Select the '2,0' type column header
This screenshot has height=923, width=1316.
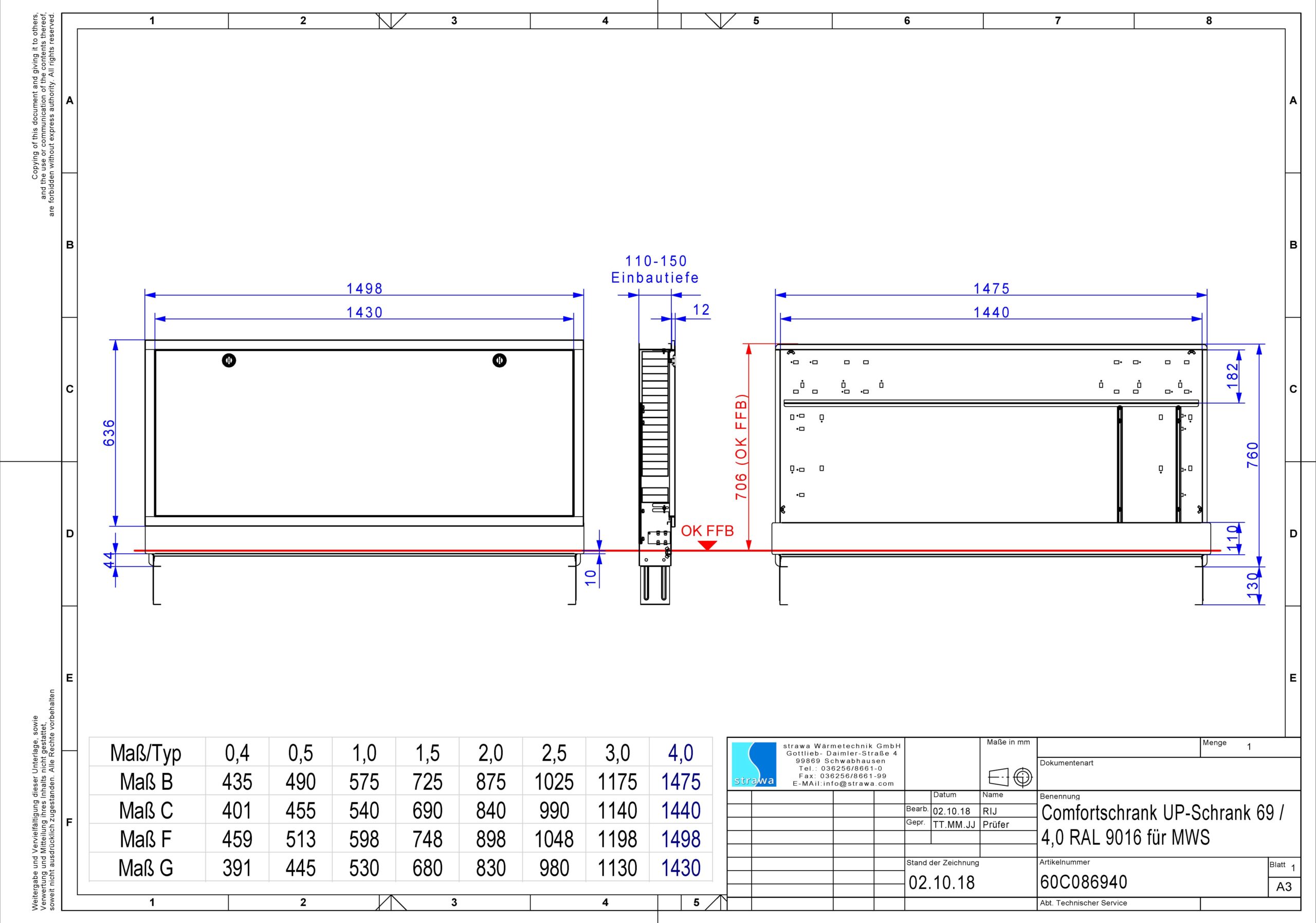coord(490,753)
